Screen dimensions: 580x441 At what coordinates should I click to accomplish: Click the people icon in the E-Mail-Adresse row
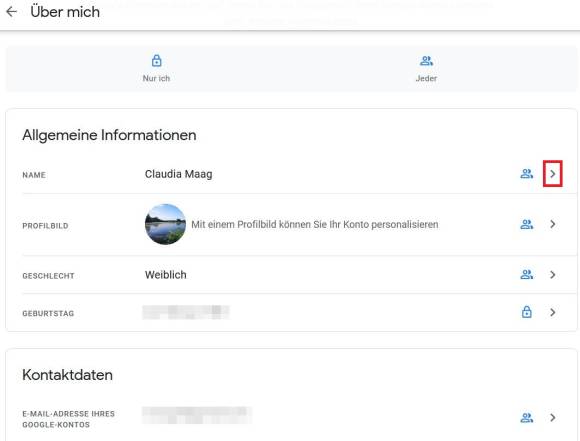click(526, 418)
